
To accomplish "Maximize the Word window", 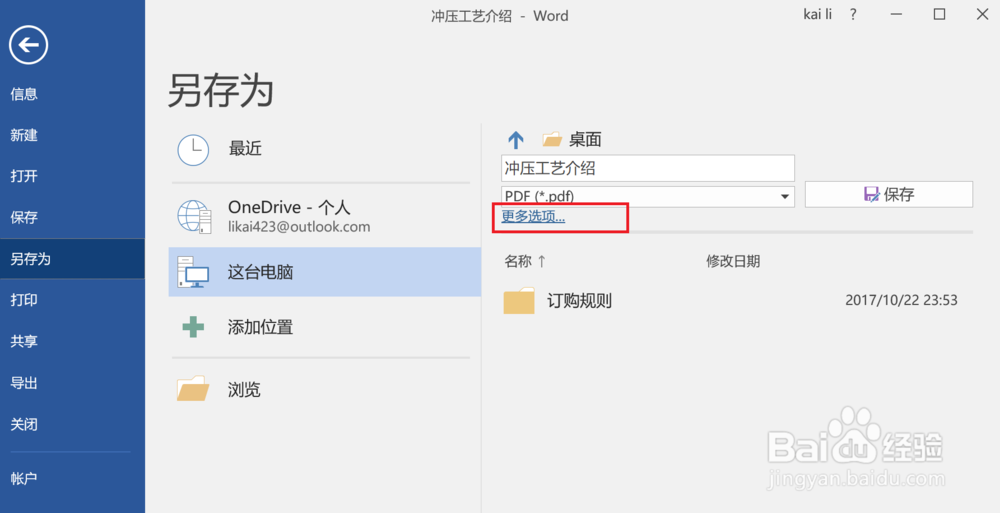I will pyautogui.click(x=939, y=15).
